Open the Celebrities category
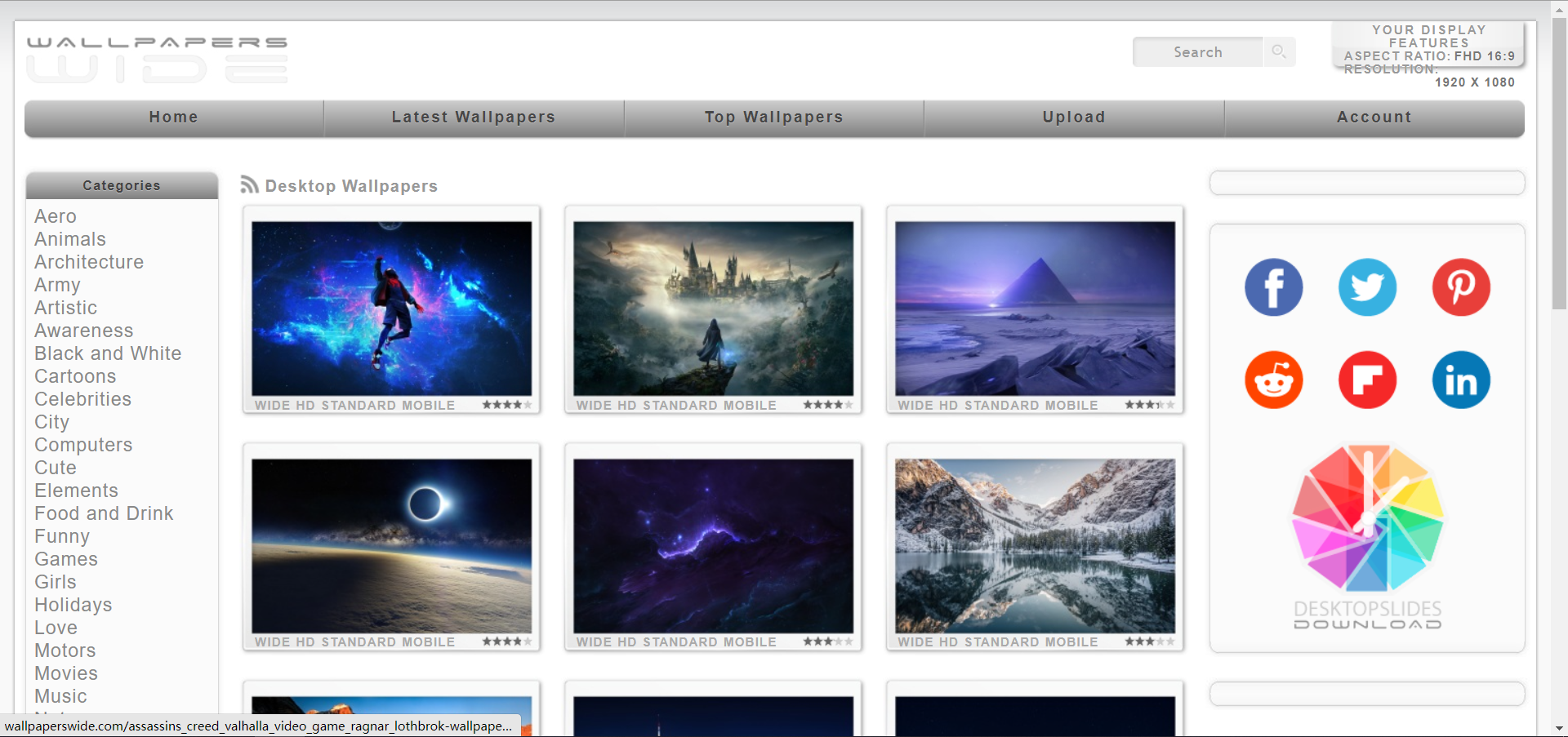The image size is (1568, 737). tap(82, 399)
